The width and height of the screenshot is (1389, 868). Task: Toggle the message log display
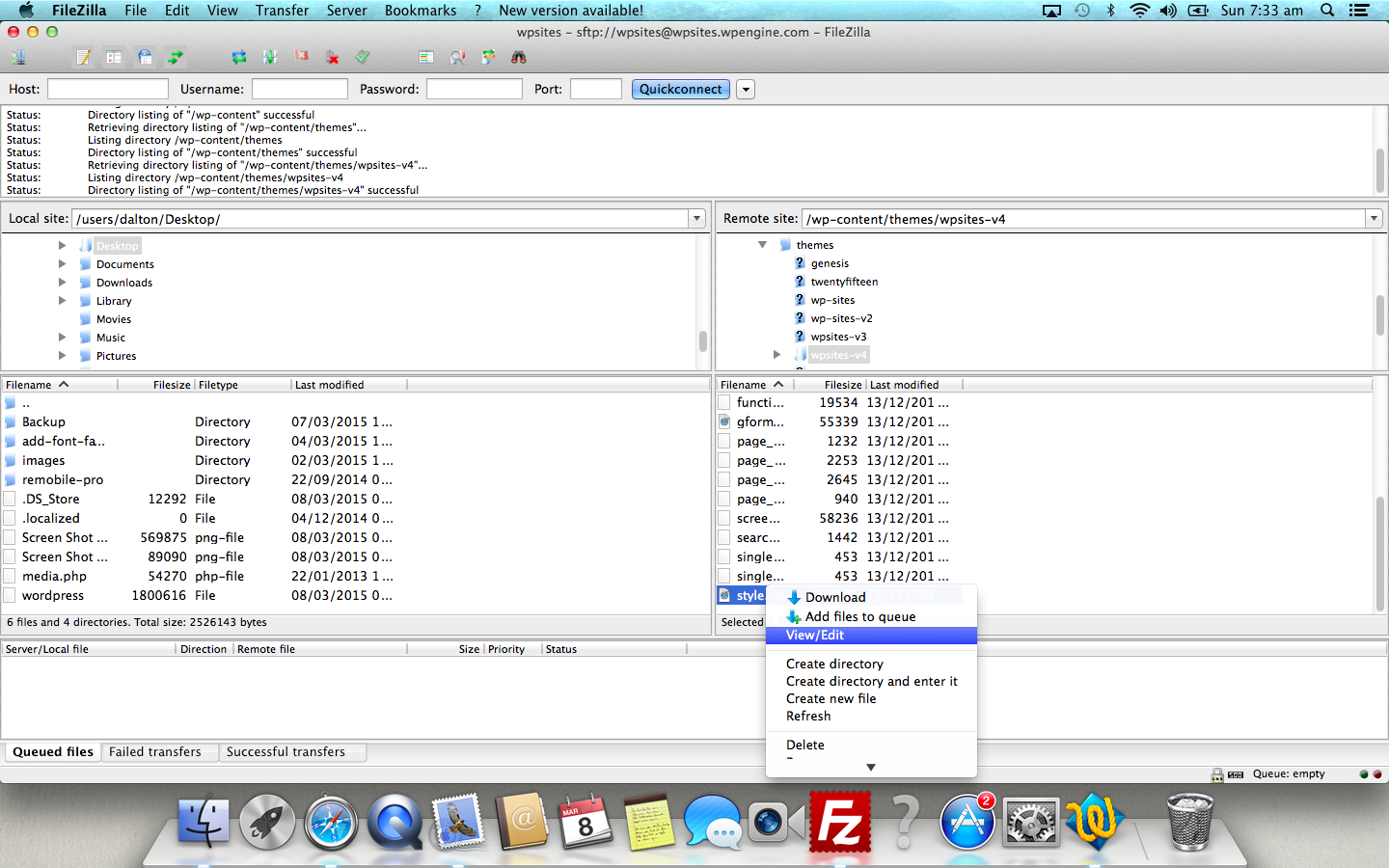pos(84,58)
